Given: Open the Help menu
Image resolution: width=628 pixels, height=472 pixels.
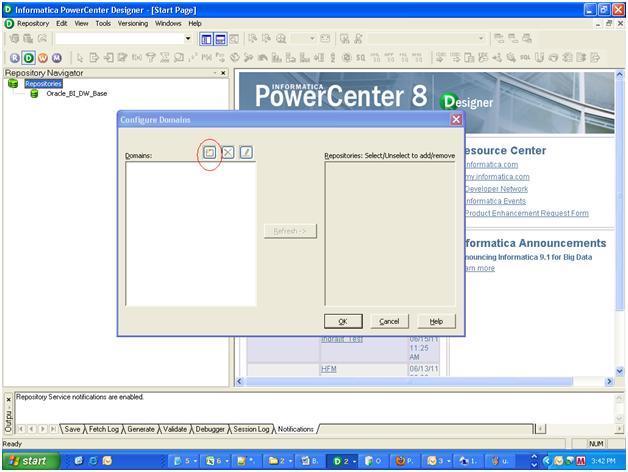Looking at the screenshot, I should [195, 24].
